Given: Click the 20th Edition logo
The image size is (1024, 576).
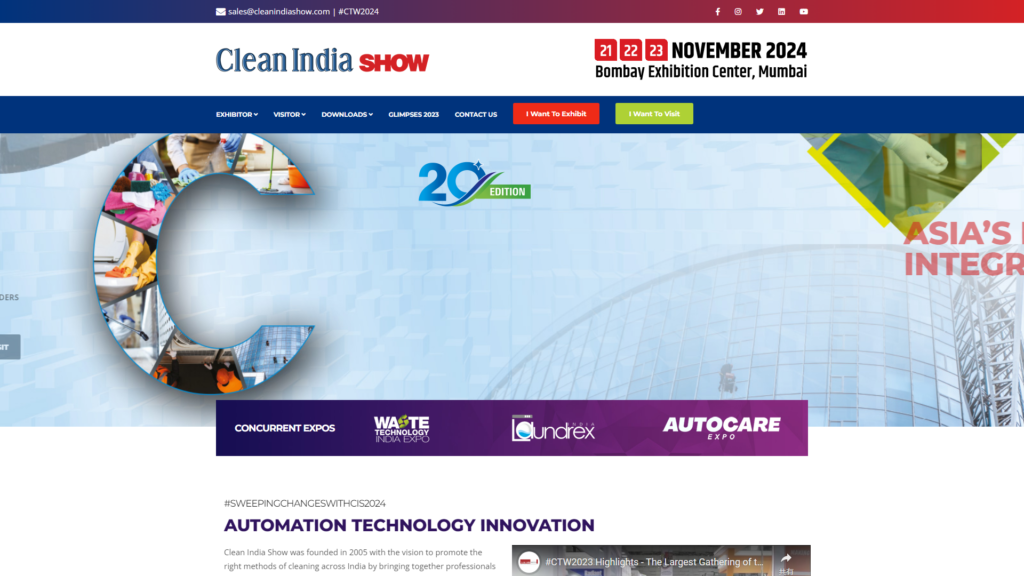Looking at the screenshot, I should coord(474,184).
